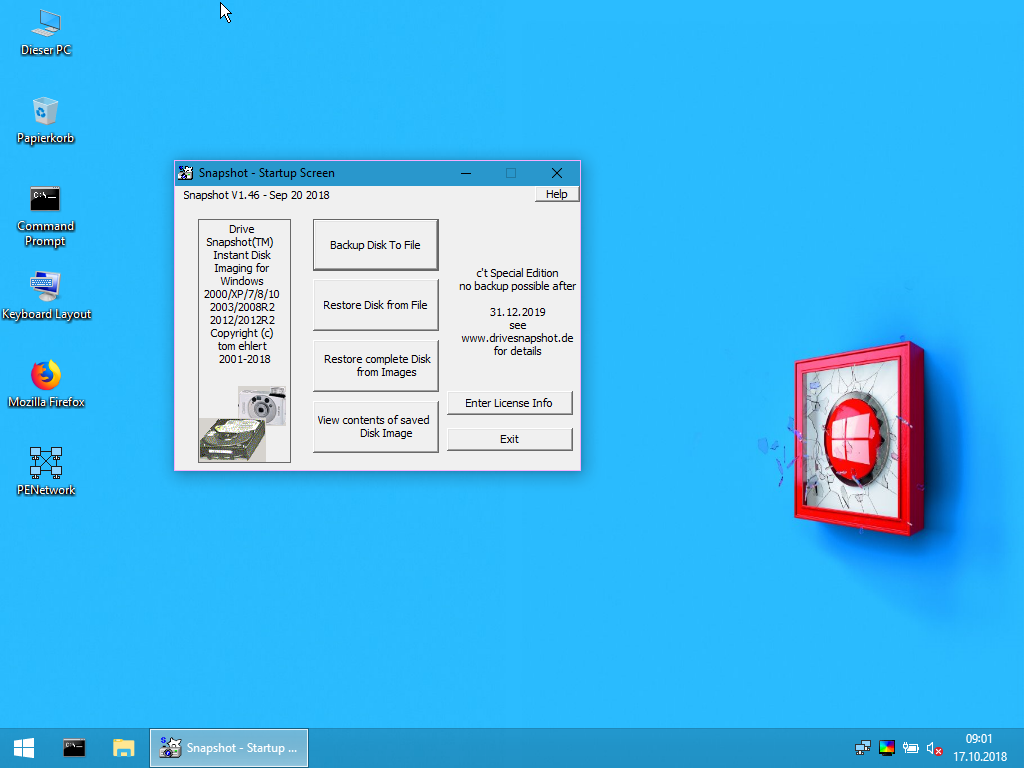
Task: Click the muted volume tray icon
Action: pos(935,747)
